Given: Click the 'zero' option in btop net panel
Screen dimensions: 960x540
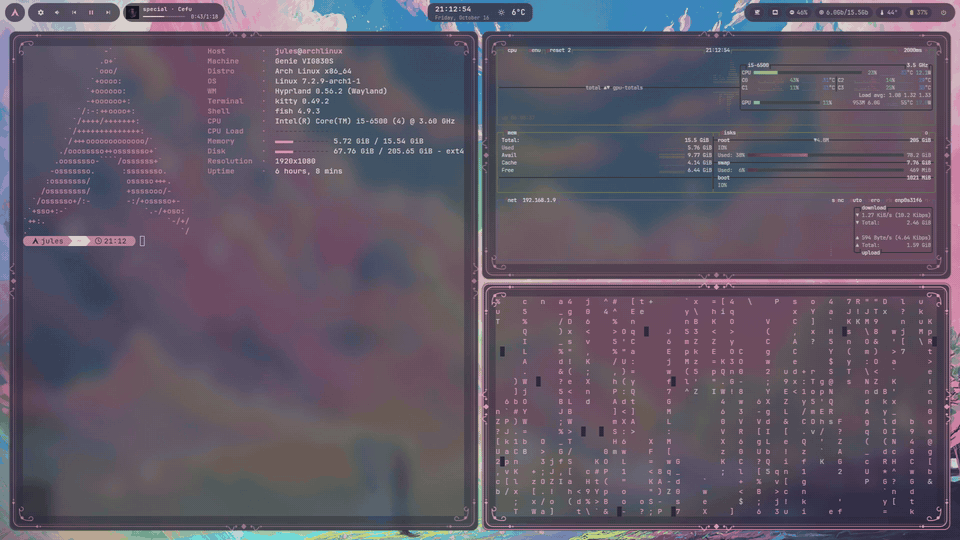Looking at the screenshot, I should [874, 200].
